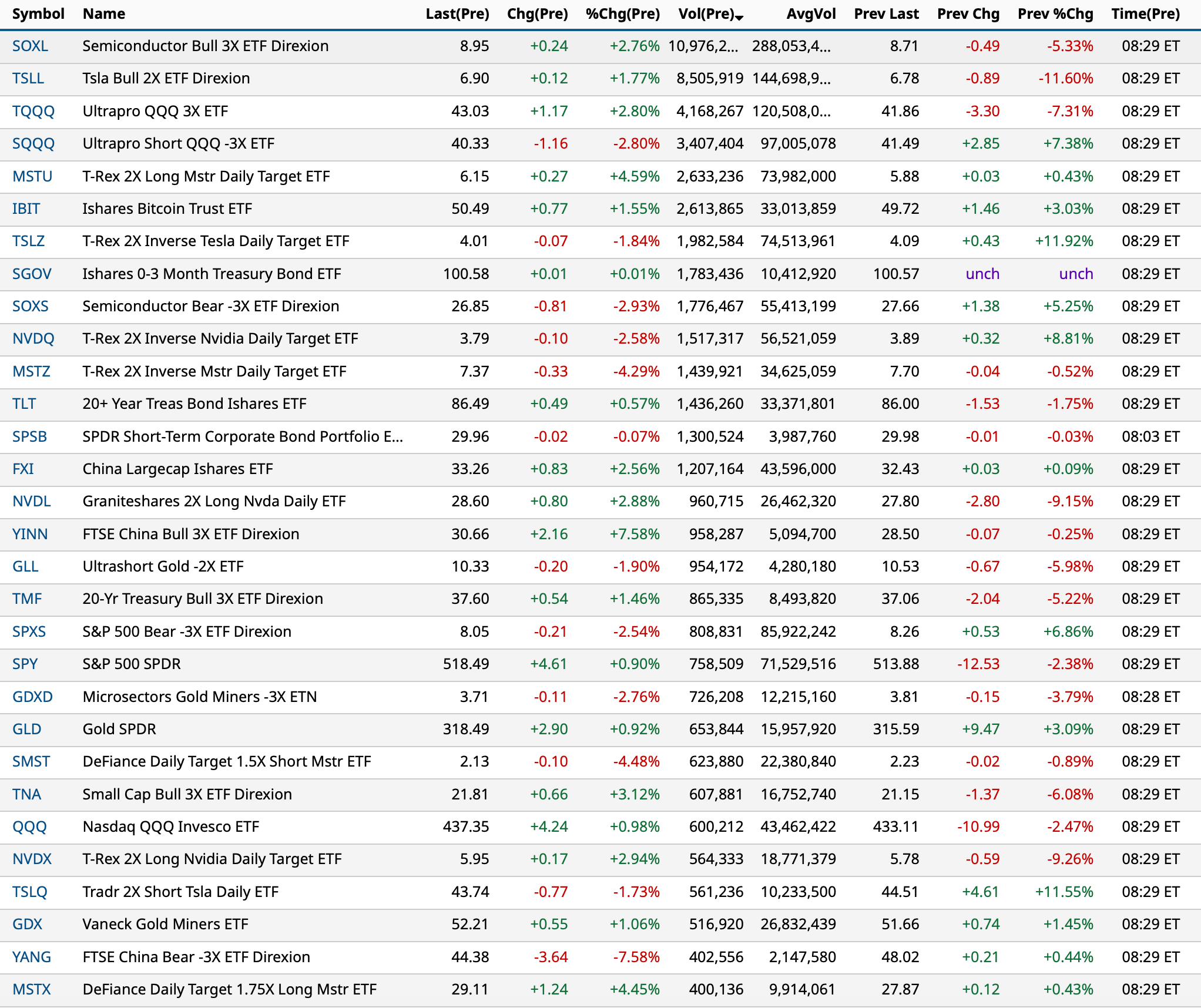The height and width of the screenshot is (1008, 1201).
Task: Open the QQQ symbol link
Action: 29,826
